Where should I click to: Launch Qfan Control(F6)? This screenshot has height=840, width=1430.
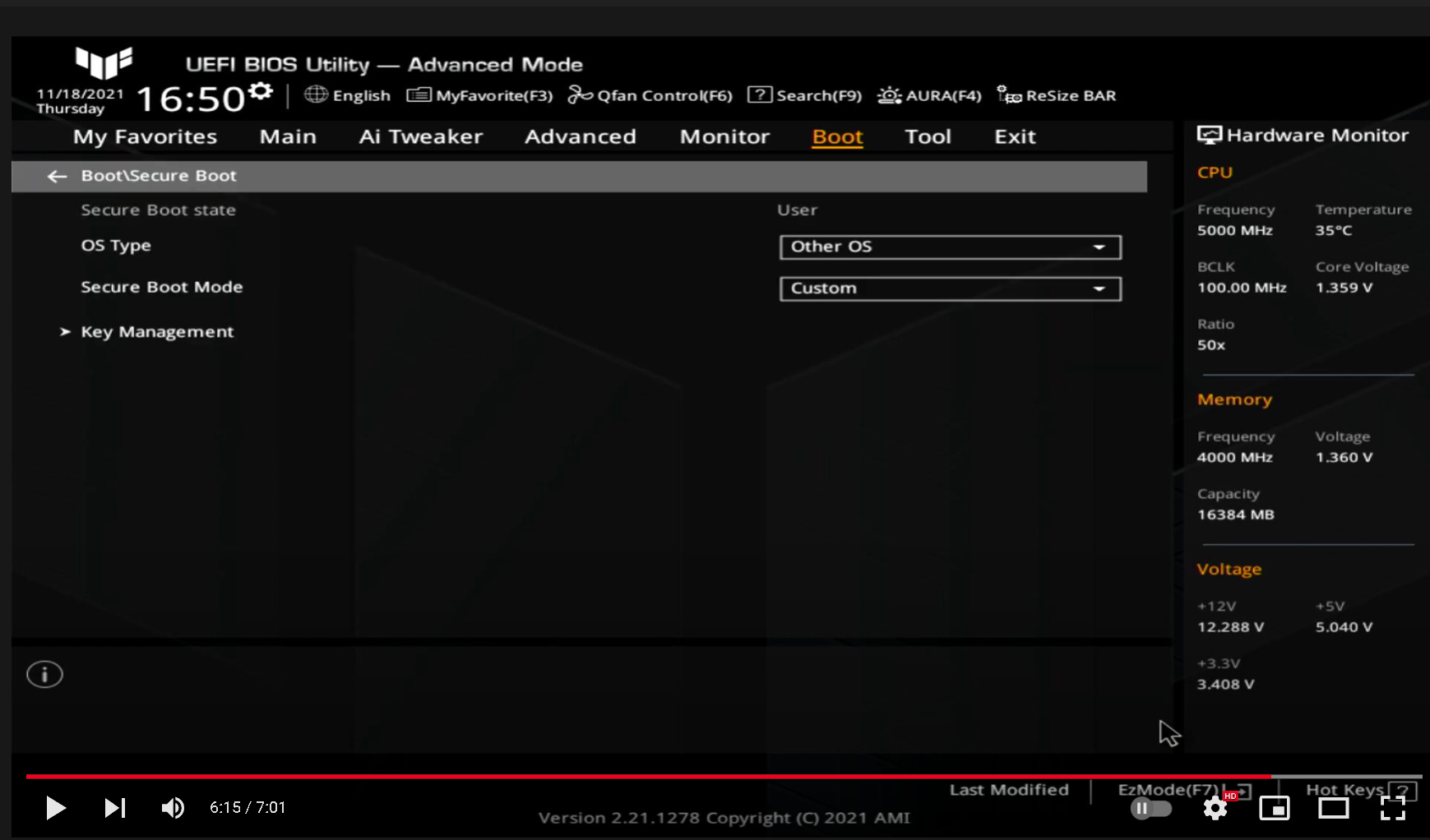[x=650, y=95]
